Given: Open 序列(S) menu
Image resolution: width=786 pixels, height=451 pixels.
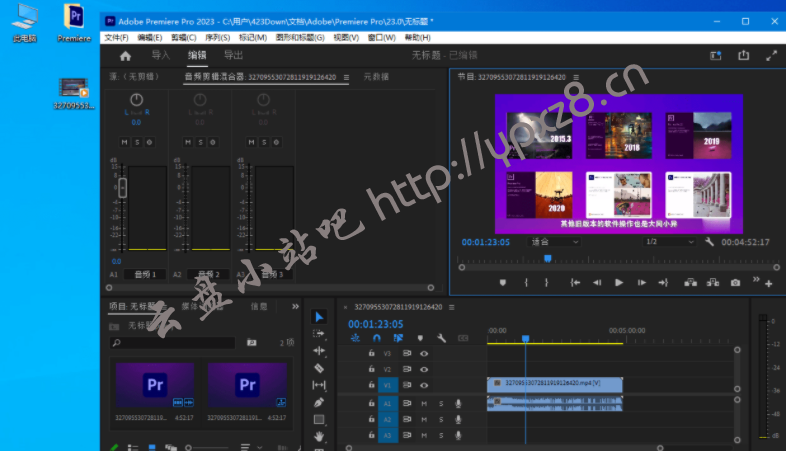Looking at the screenshot, I should pos(218,38).
